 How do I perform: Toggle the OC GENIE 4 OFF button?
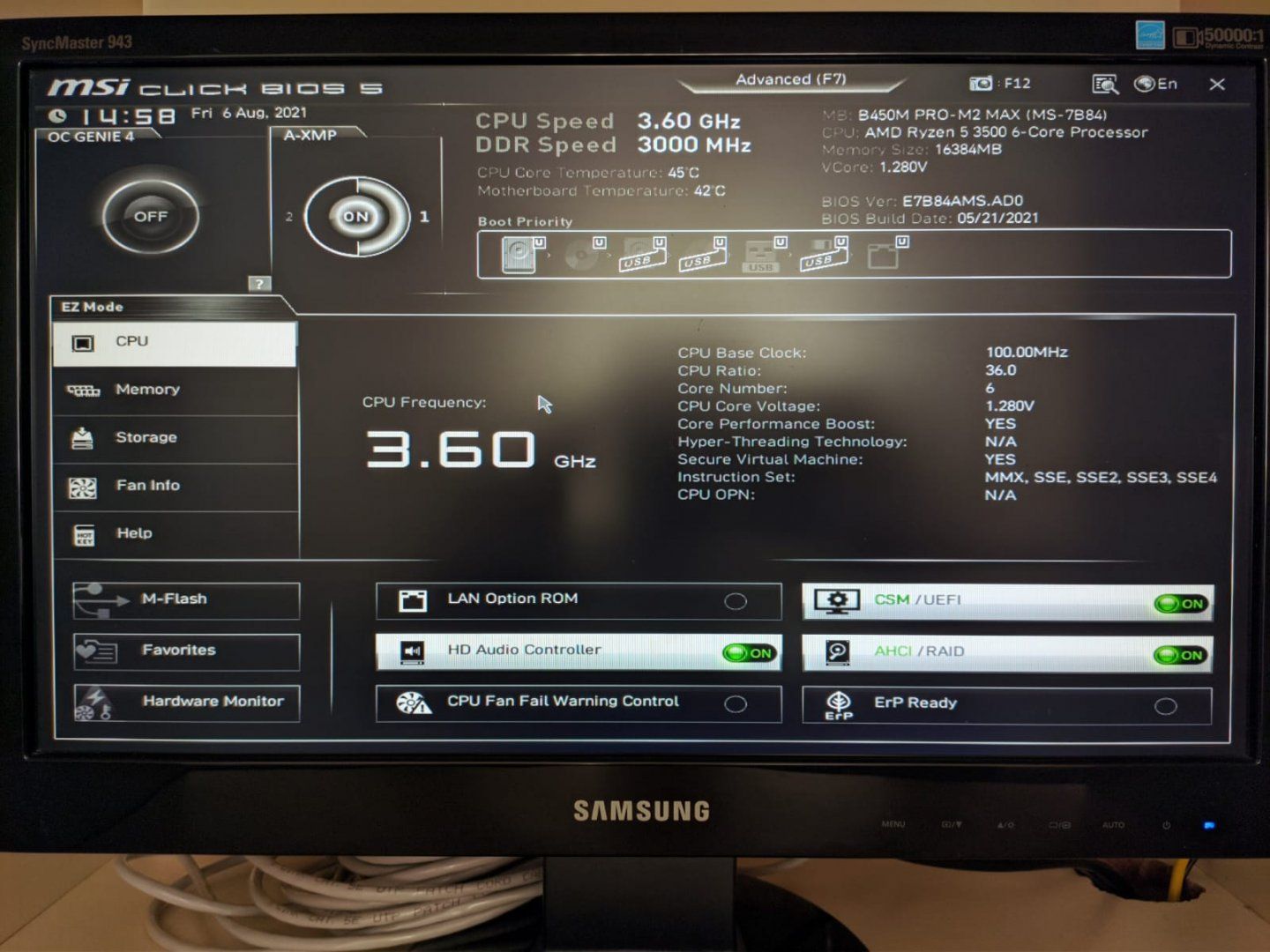[x=151, y=216]
